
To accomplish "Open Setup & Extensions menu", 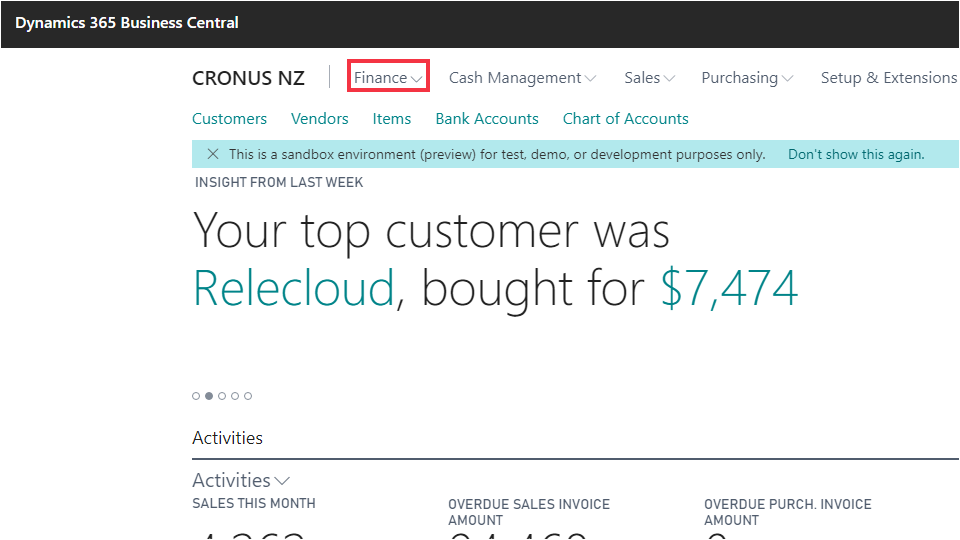I will (x=889, y=78).
